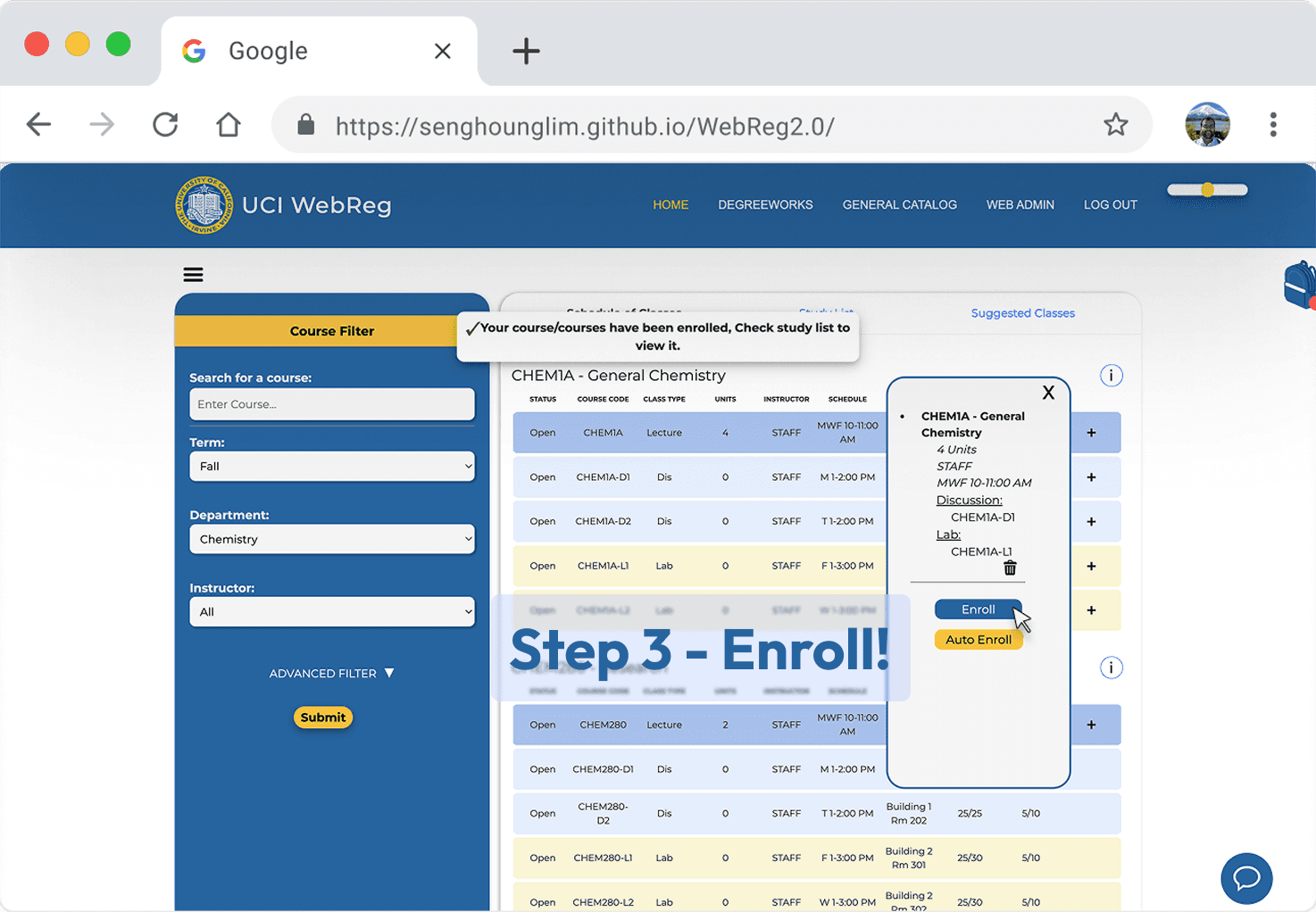The image size is (1316, 912).
Task: Open the backpack icon at right edge
Action: 1300,286
